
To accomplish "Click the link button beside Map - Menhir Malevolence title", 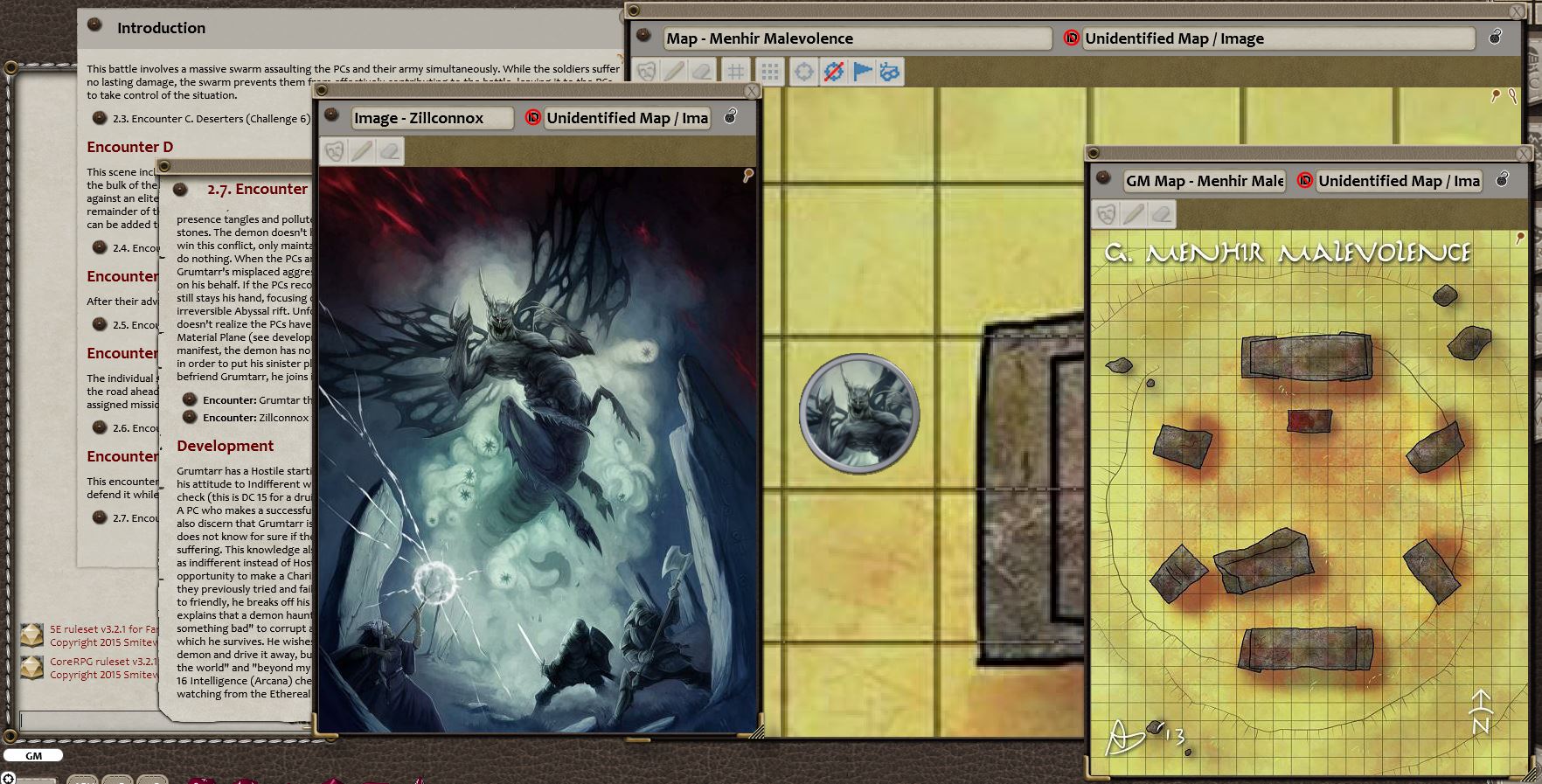I will [644, 36].
